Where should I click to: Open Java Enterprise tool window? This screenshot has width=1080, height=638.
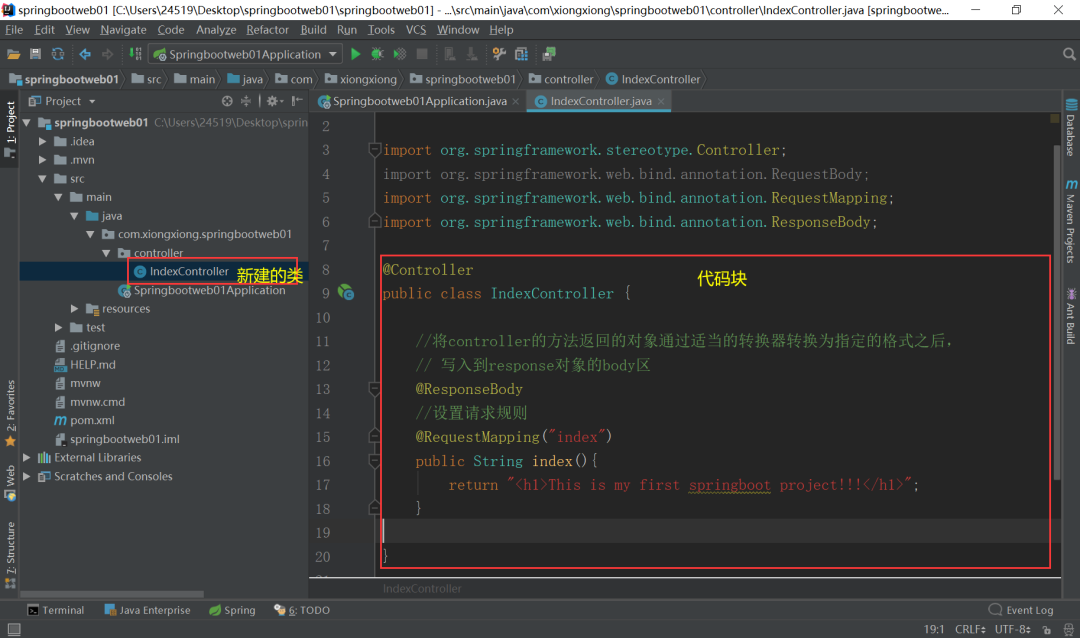[147, 610]
